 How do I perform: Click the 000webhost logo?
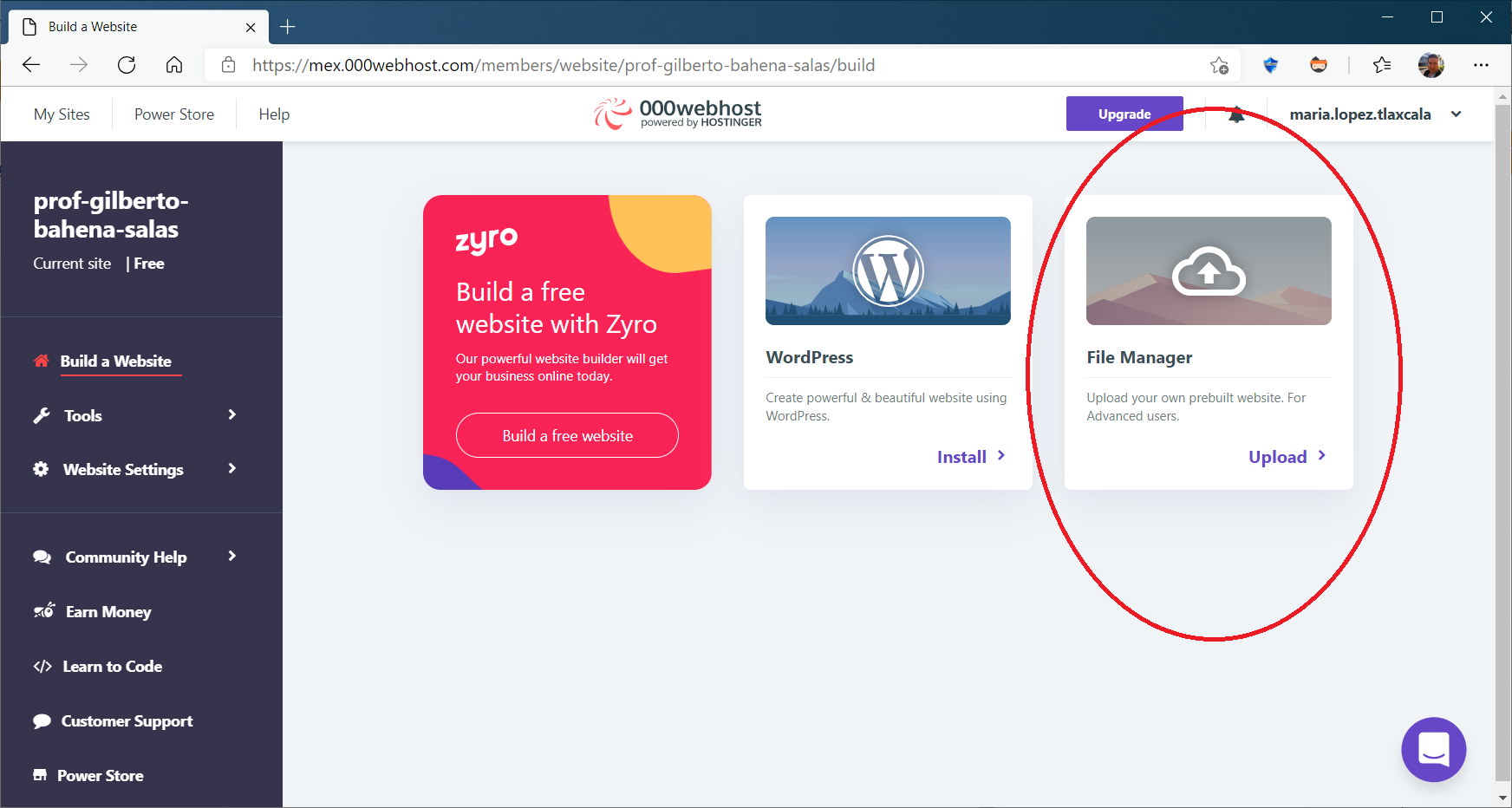tap(678, 114)
